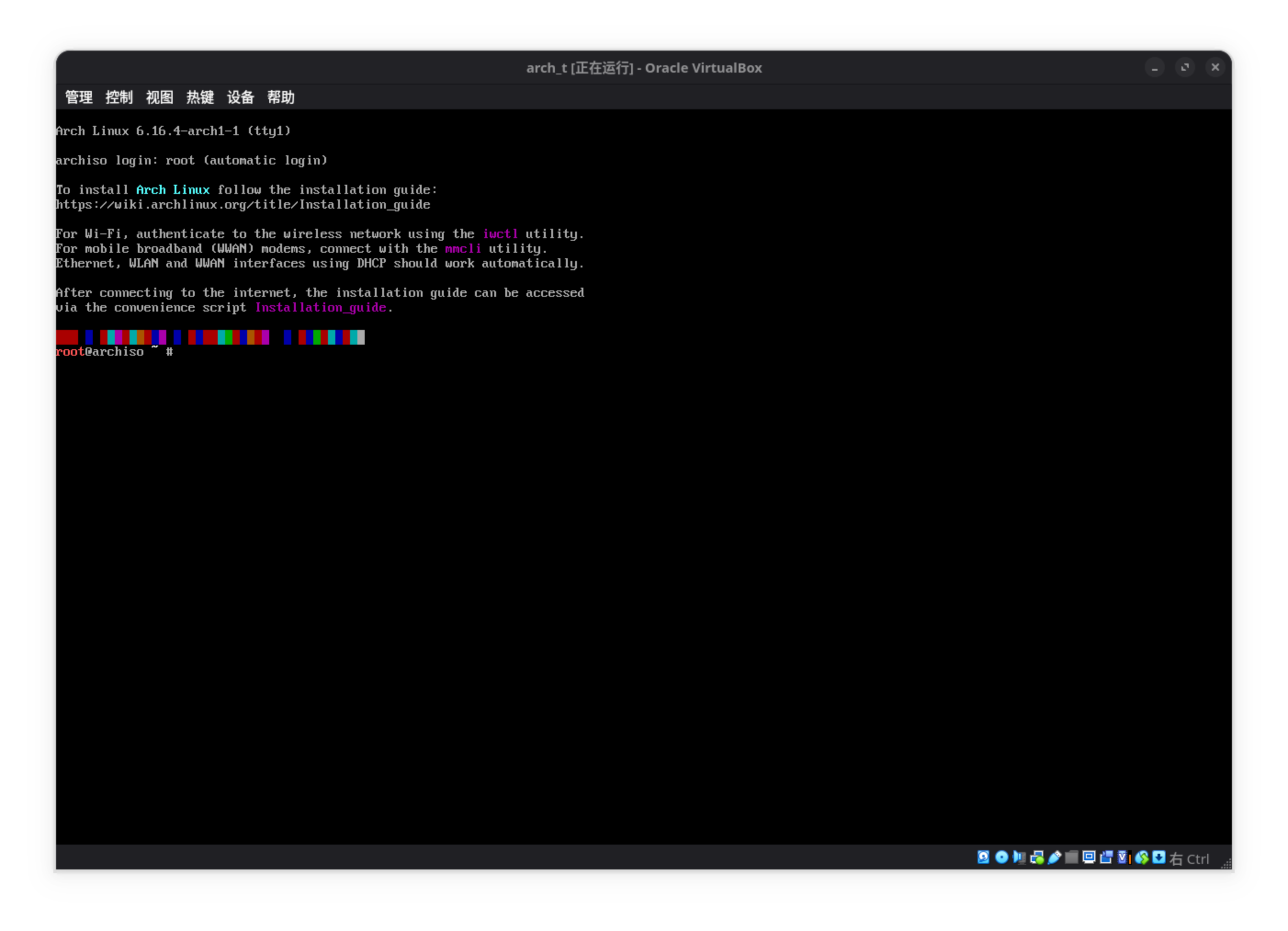
Task: Click the virtualization features chip status icon
Action: coord(1123,858)
